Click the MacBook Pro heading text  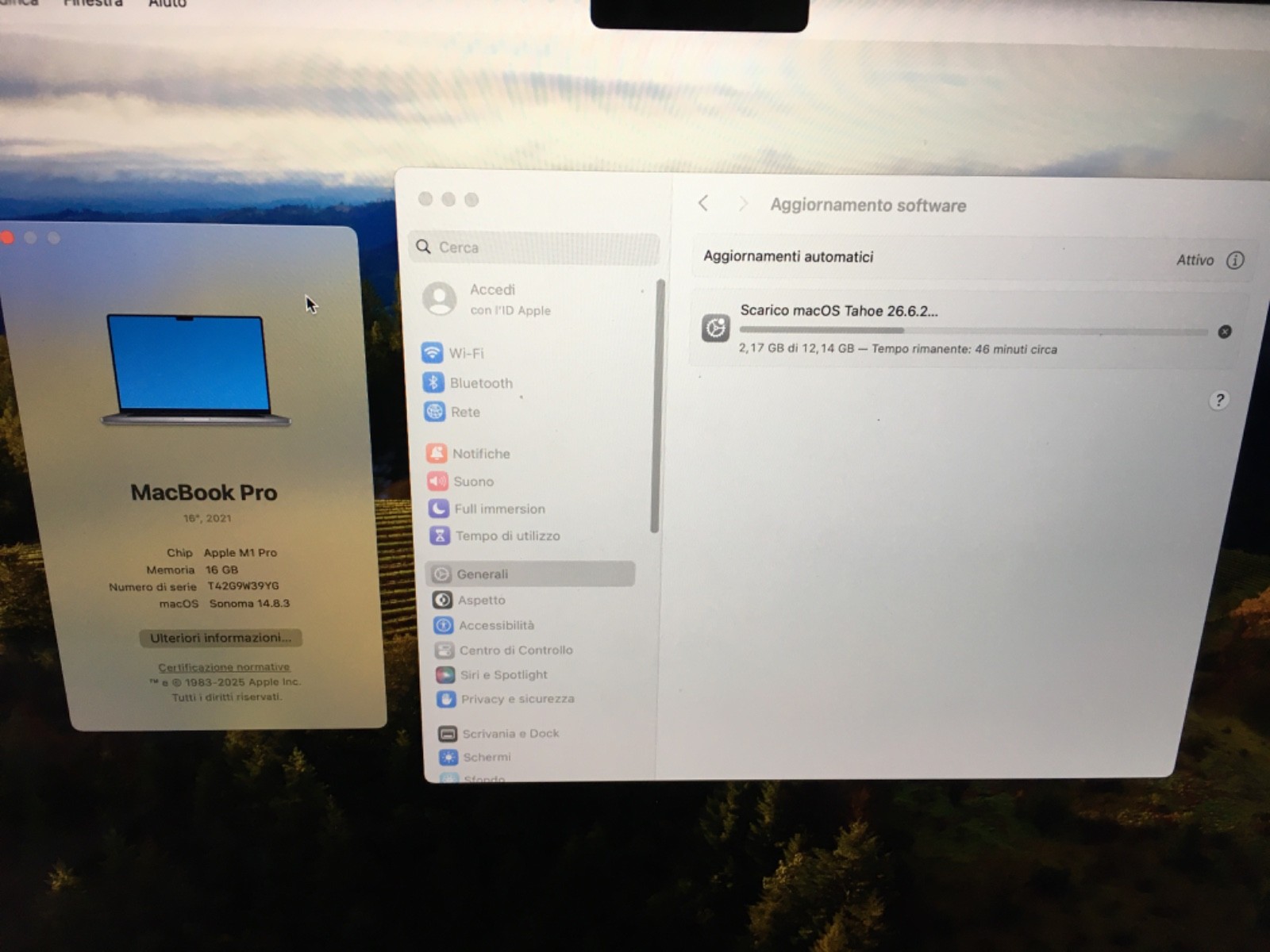point(204,493)
